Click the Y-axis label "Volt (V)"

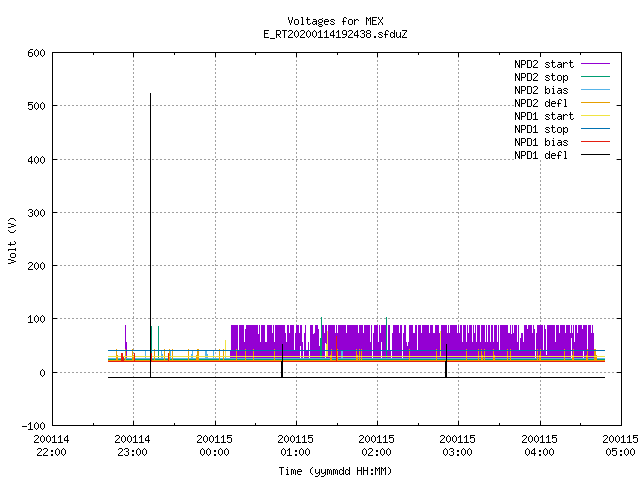point(12,241)
